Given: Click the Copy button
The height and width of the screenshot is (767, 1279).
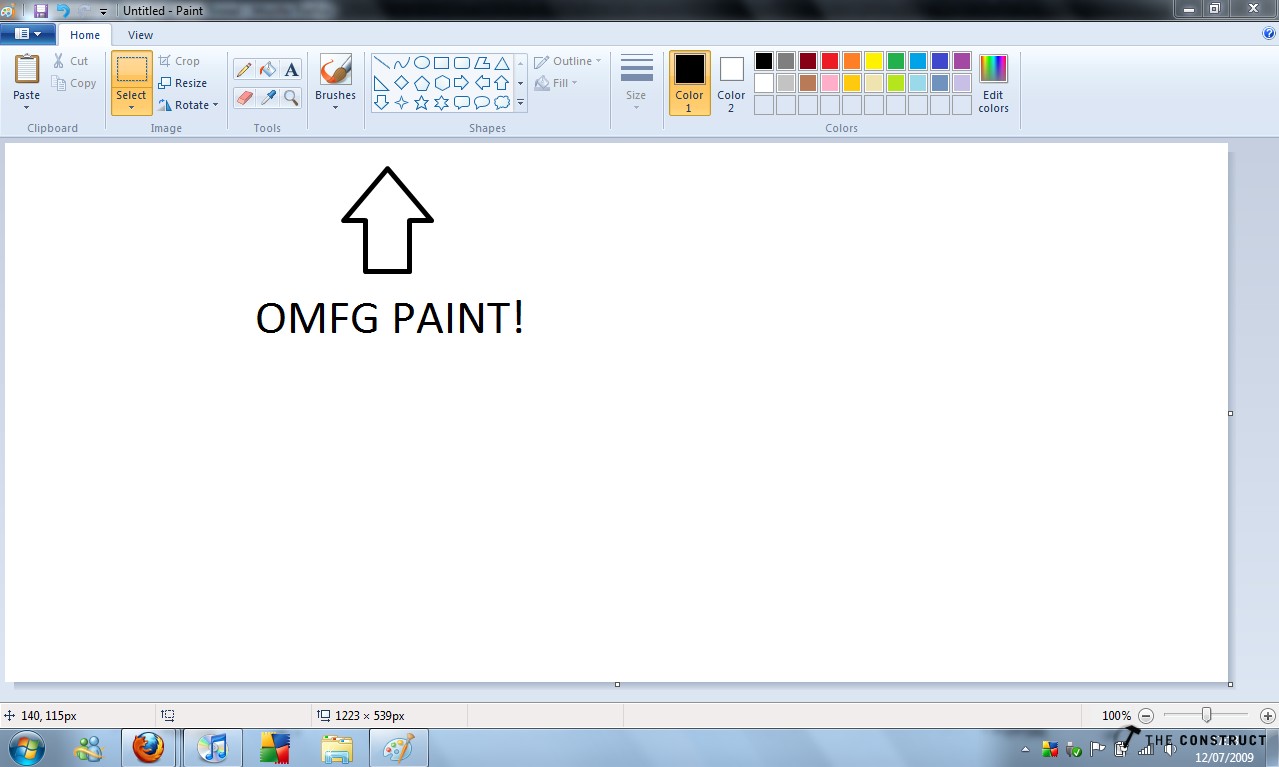Looking at the screenshot, I should tap(74, 83).
